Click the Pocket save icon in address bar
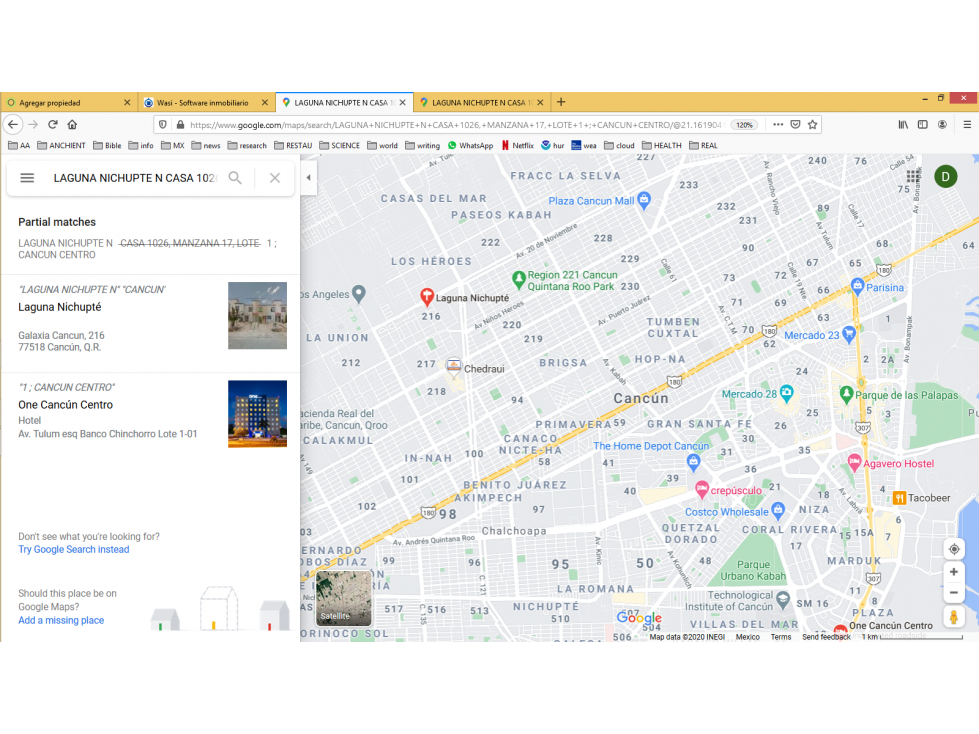This screenshot has height=734, width=979. (x=795, y=124)
